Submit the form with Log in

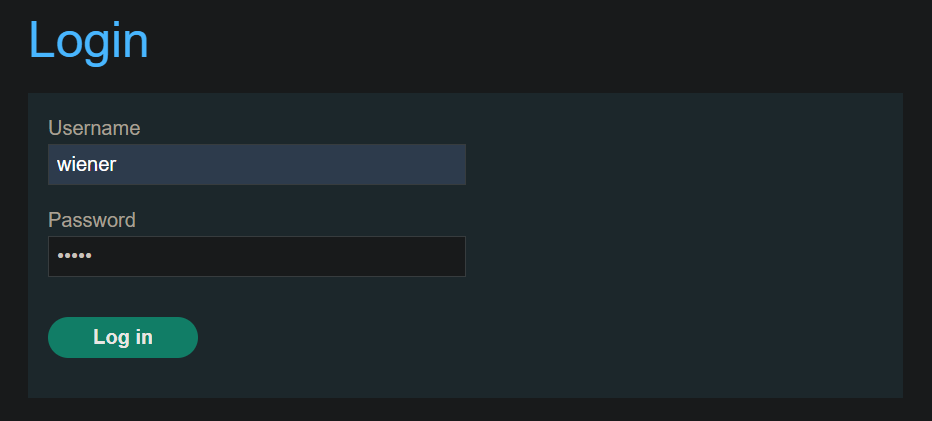pyautogui.click(x=122, y=337)
